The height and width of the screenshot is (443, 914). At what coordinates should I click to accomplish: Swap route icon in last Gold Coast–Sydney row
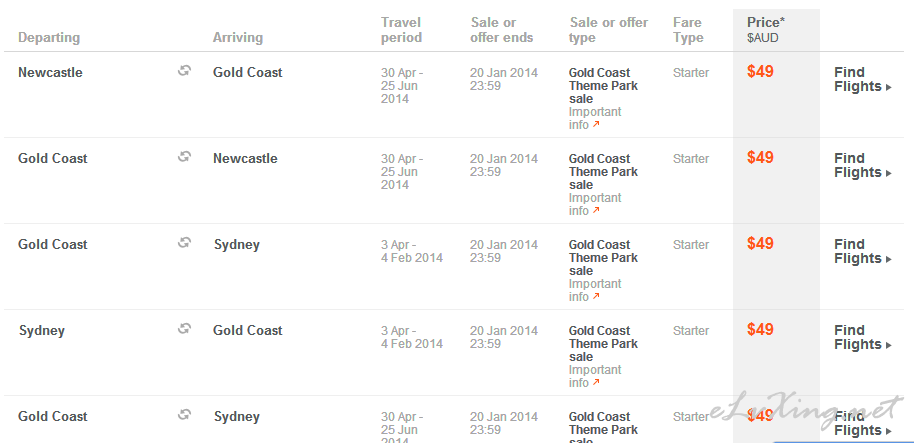coord(184,414)
